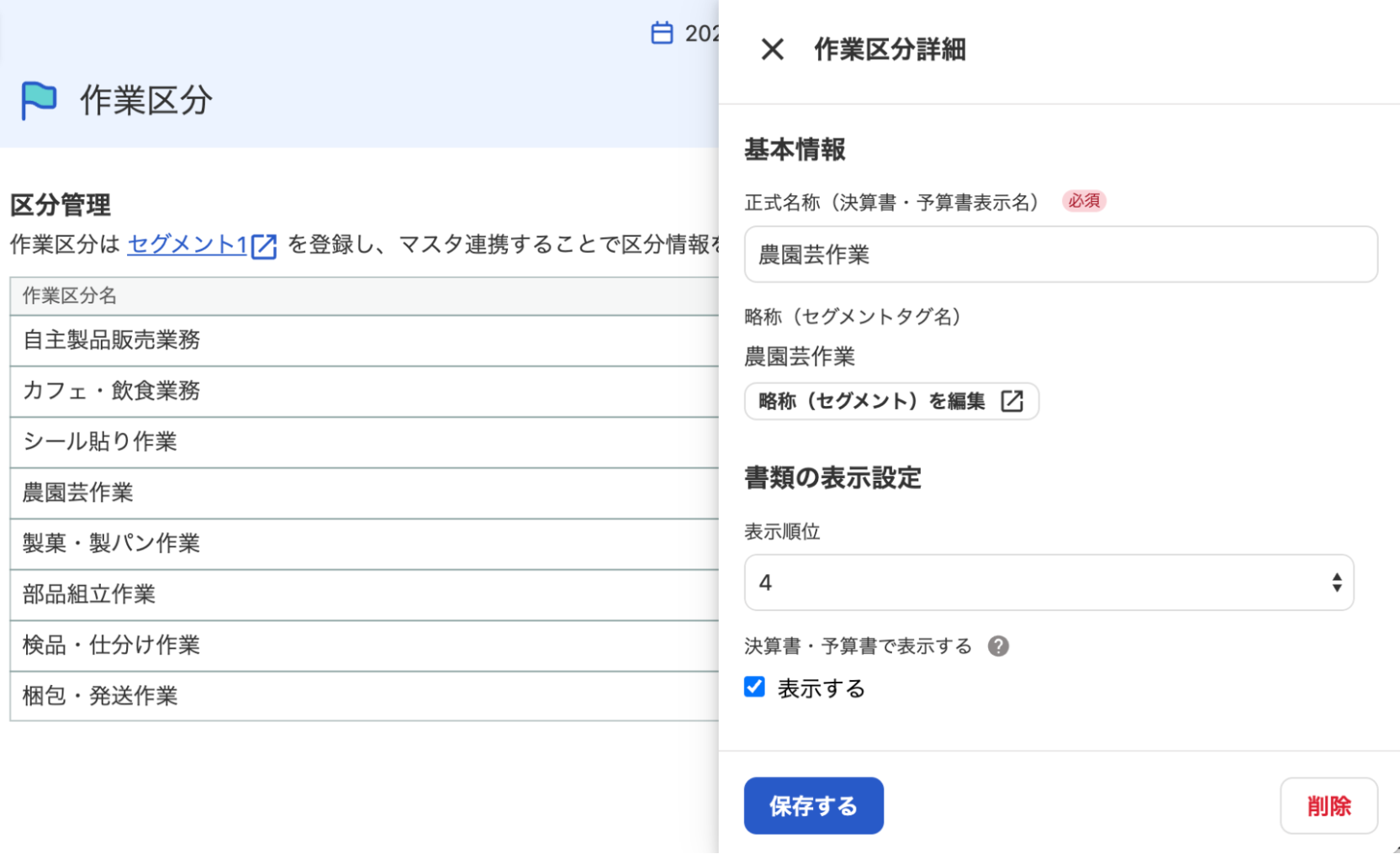Open the 表示順位 dropdown showing 4
This screenshot has height=854, width=1400.
point(1049,583)
